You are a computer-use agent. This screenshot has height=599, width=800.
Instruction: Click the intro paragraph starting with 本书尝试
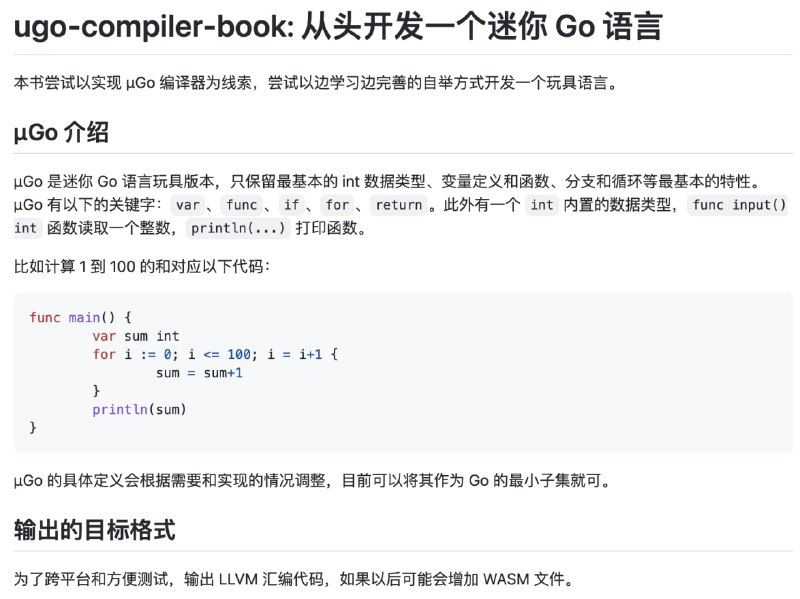pyautogui.click(x=316, y=83)
